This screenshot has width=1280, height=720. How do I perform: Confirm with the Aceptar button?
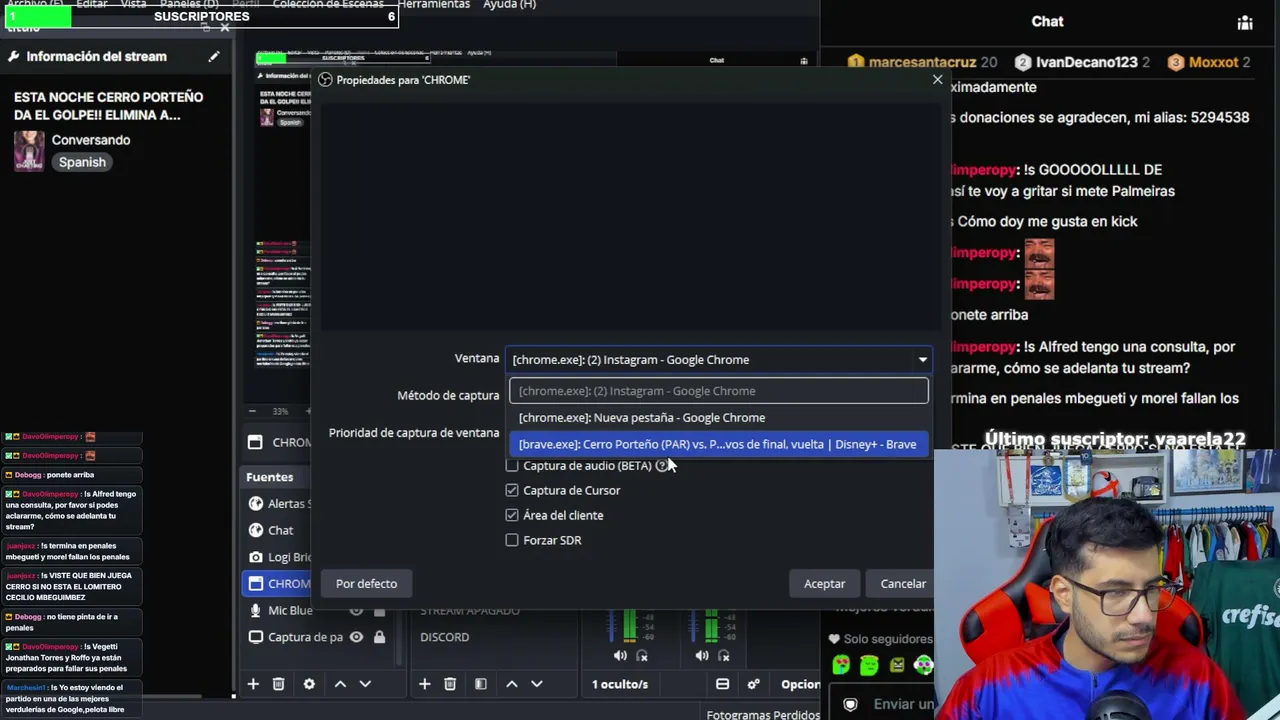(x=825, y=584)
